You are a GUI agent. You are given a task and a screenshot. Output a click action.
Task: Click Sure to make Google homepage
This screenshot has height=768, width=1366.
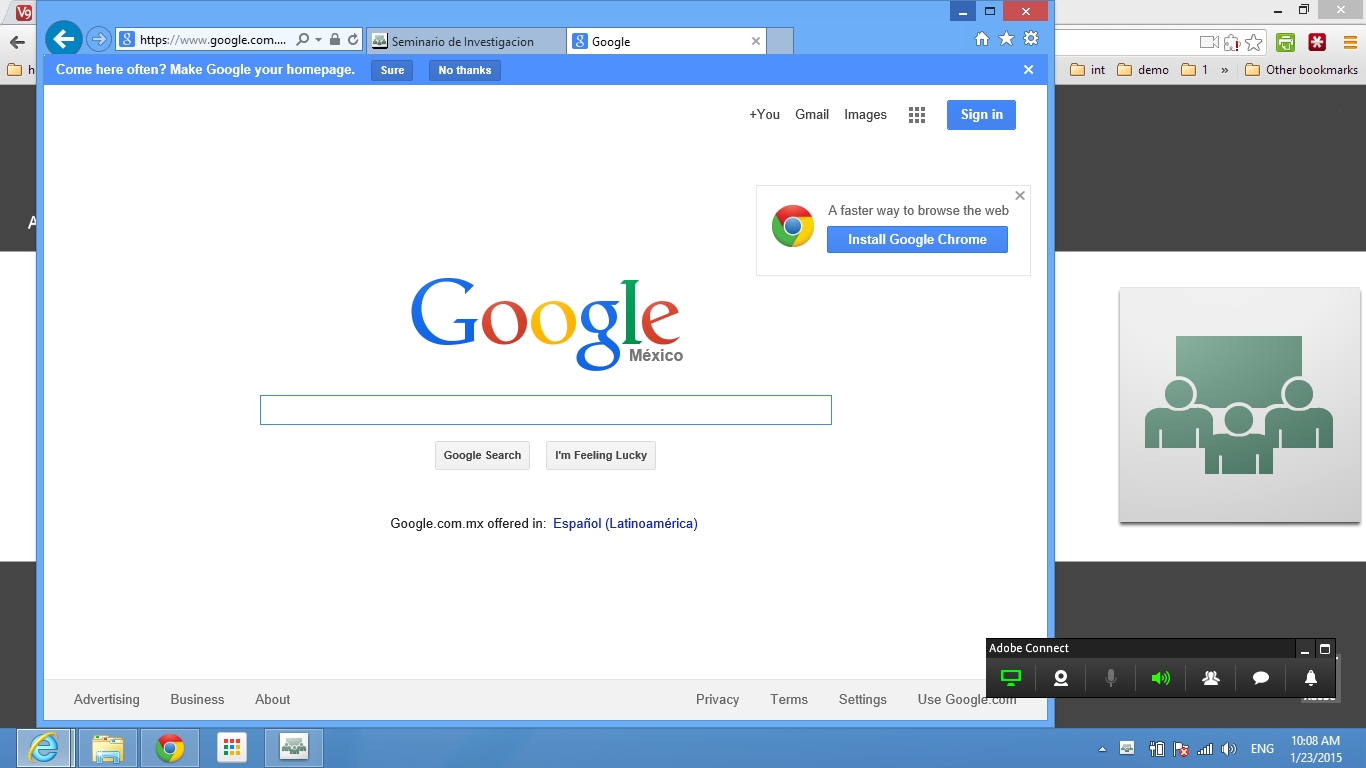(x=392, y=70)
